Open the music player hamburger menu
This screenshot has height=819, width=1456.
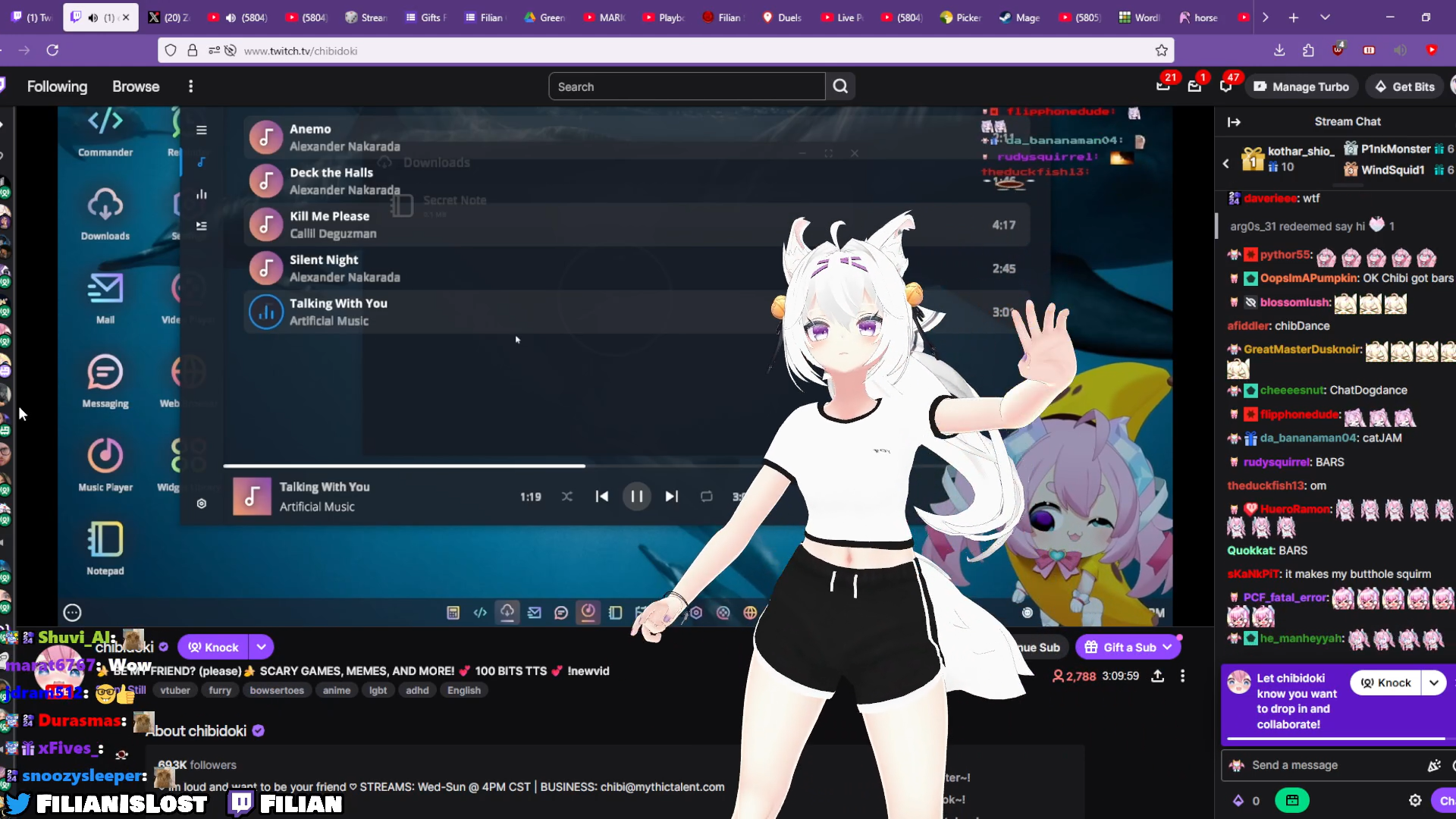click(x=202, y=130)
